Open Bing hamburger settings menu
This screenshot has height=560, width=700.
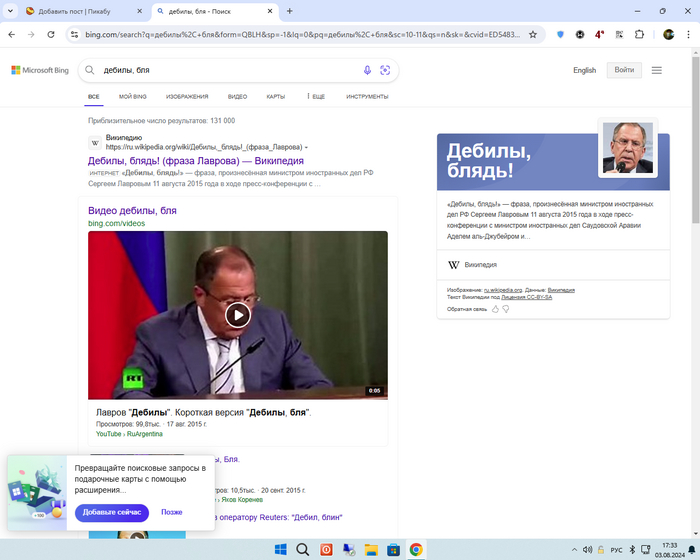tap(656, 70)
